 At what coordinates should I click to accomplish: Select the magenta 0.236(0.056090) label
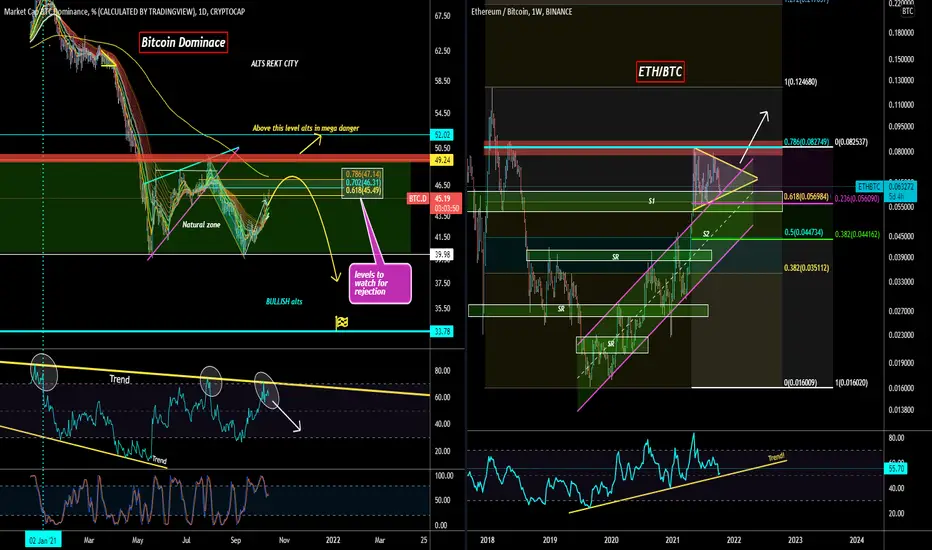coord(857,199)
